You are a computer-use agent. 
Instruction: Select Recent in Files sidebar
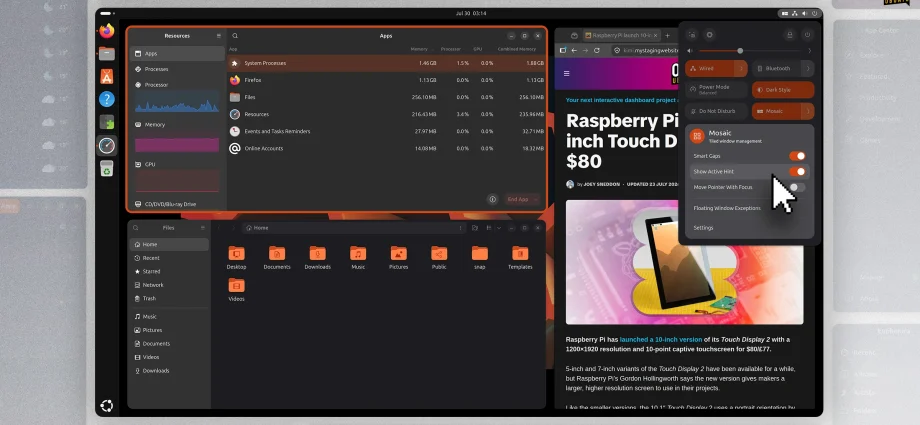[x=169, y=258]
